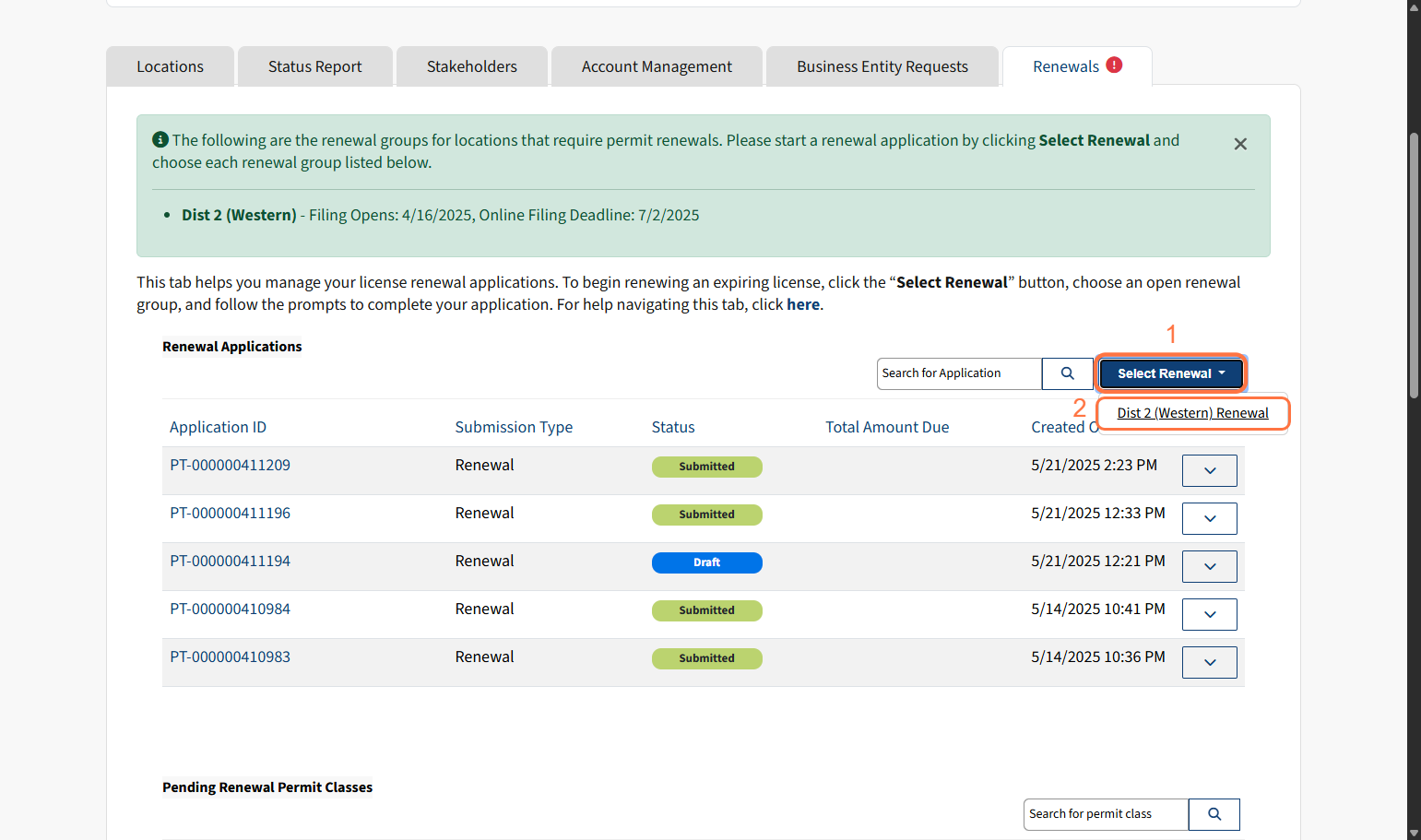Click the vertical scrollbar thumb
Viewport: 1421px width, 840px height.
[1414, 266]
